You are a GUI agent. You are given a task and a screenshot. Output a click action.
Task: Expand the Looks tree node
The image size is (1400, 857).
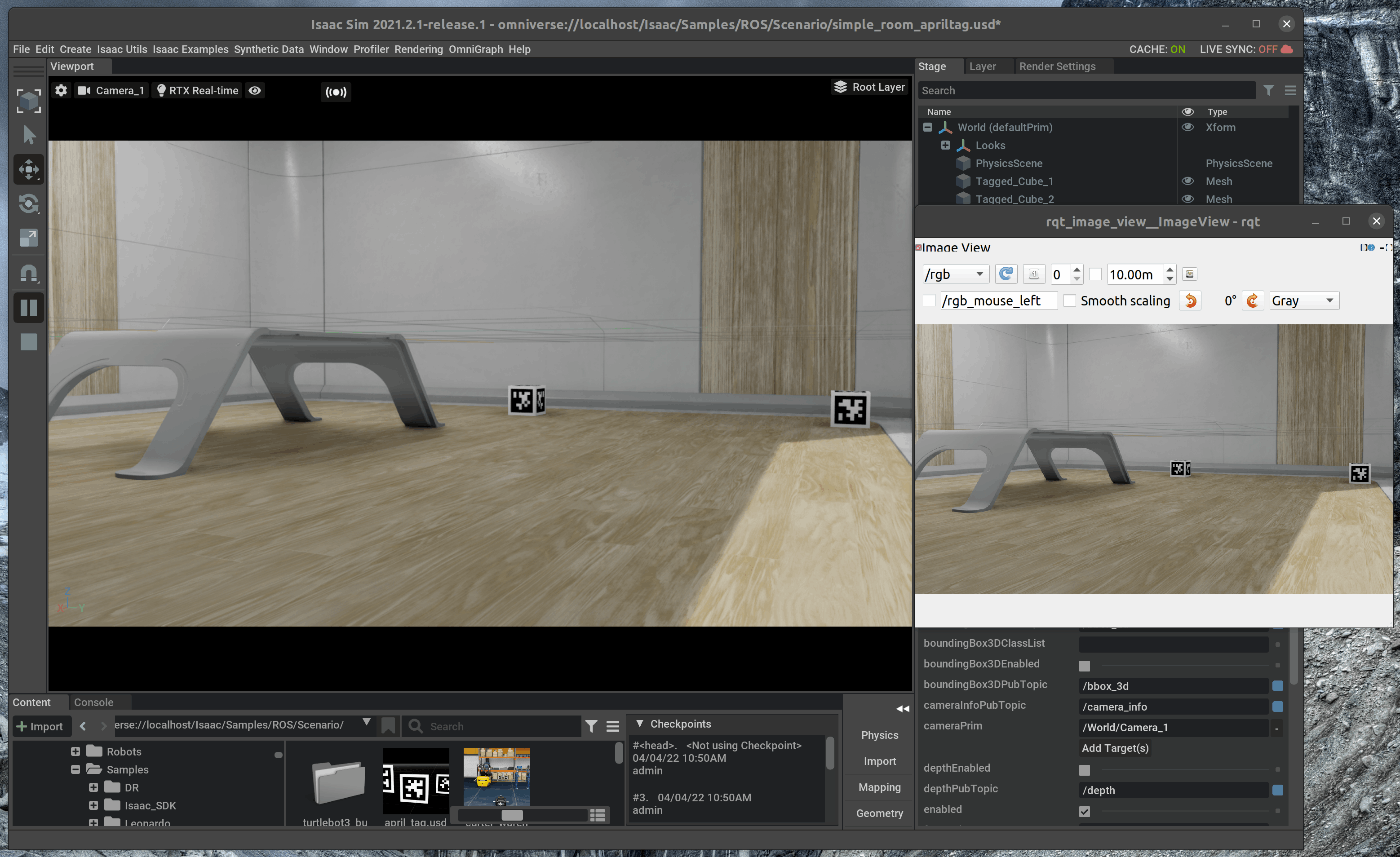click(945, 145)
